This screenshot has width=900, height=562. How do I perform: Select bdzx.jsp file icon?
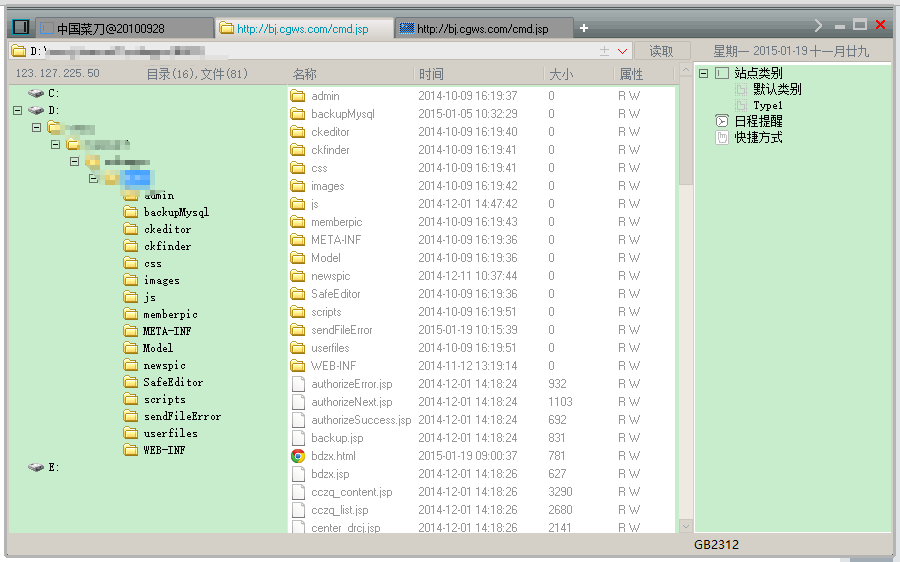pyautogui.click(x=298, y=474)
